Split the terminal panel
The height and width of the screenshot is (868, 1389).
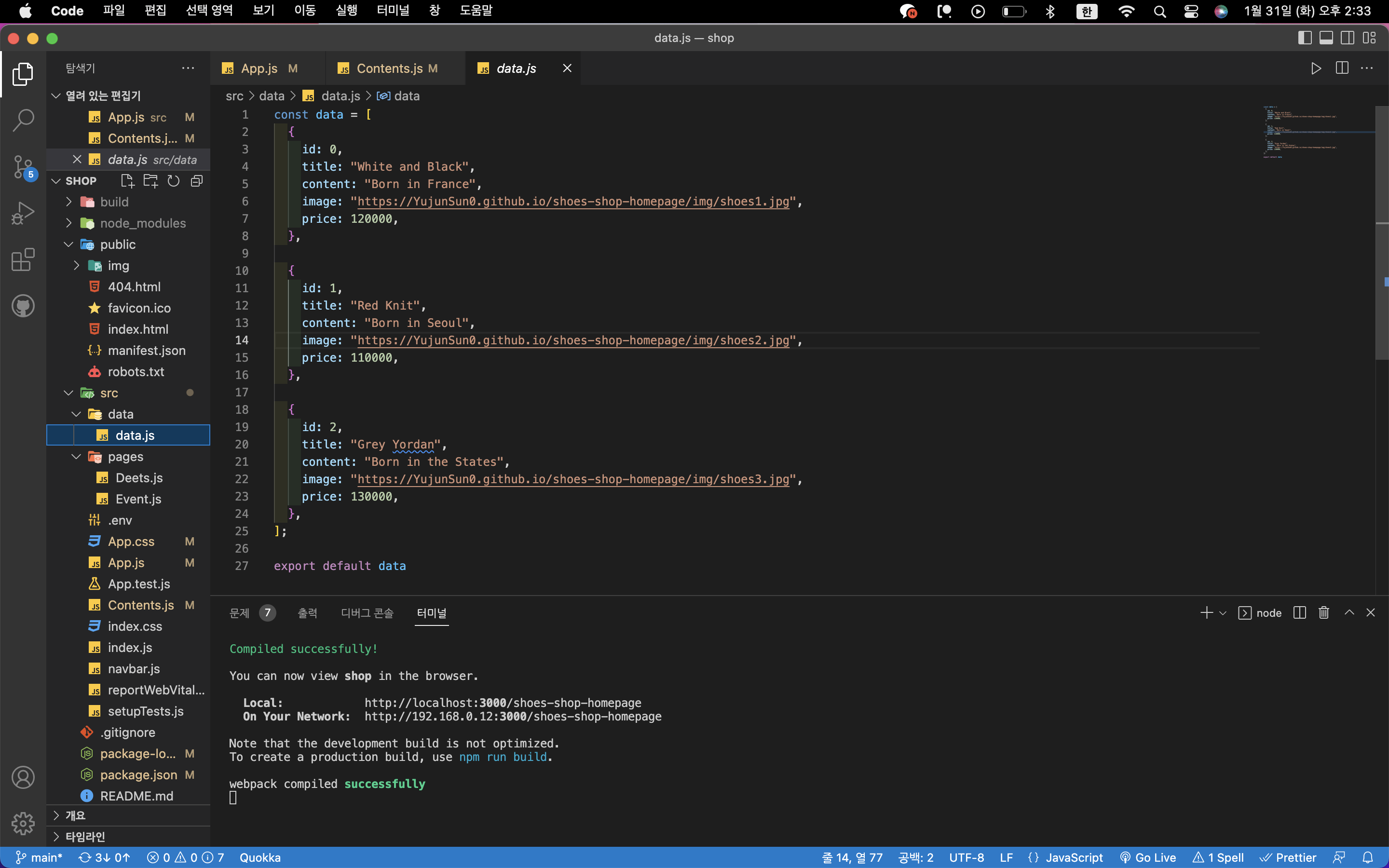click(1300, 613)
